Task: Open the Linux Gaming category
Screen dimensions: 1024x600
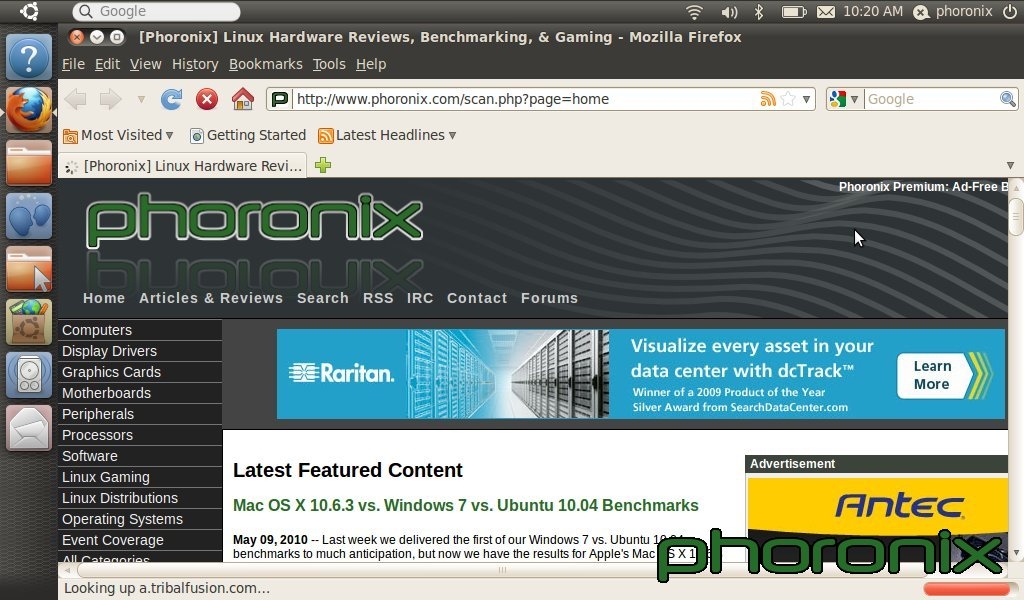Action: pyautogui.click(x=140, y=477)
